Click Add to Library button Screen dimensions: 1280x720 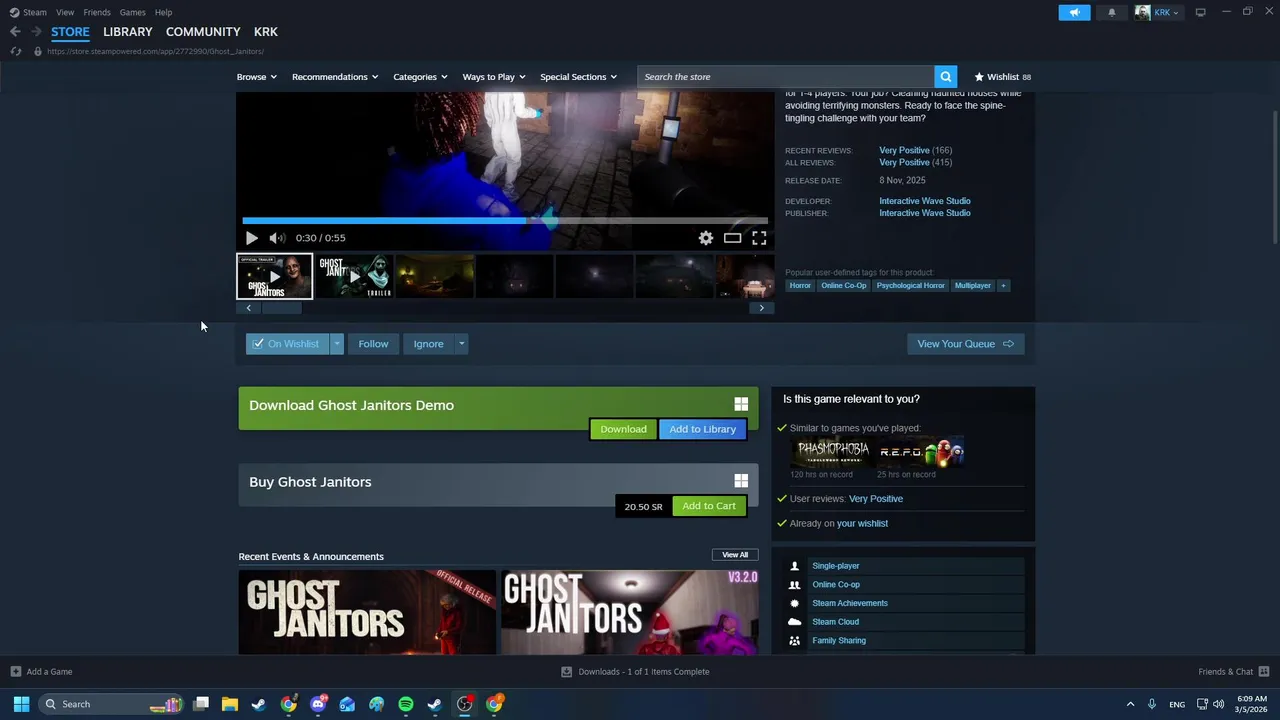tap(702, 429)
